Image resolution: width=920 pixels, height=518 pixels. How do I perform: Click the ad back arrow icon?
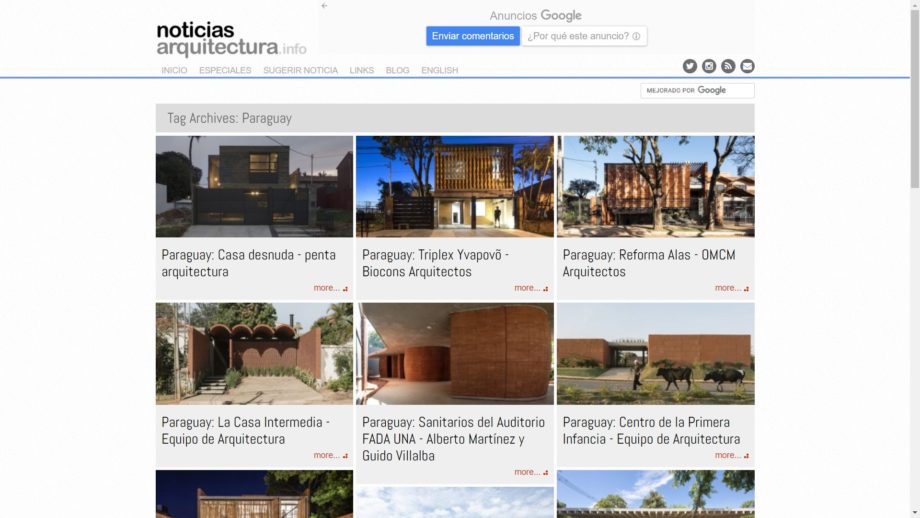(324, 6)
